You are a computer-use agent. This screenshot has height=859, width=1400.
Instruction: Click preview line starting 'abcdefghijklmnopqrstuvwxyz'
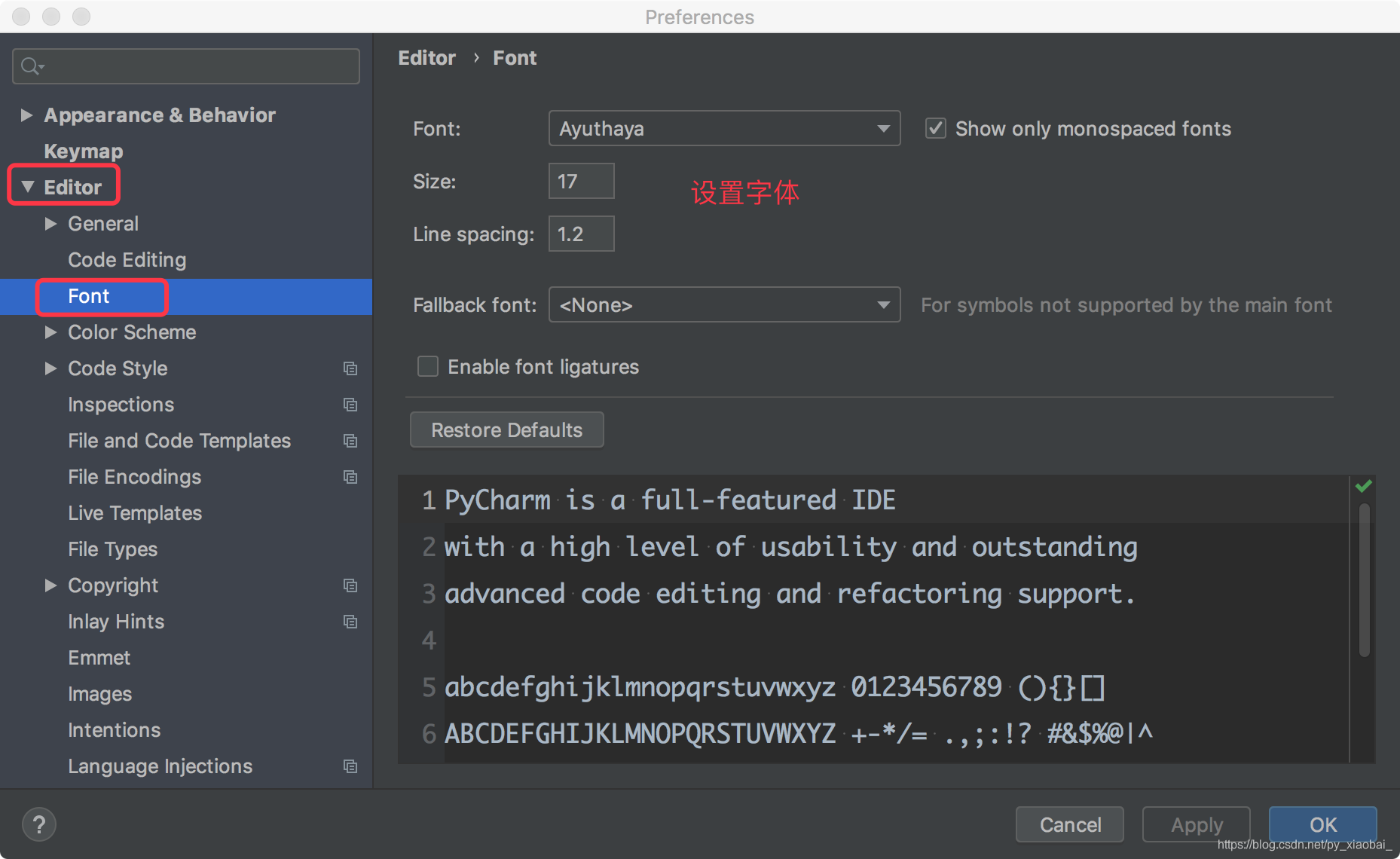point(775,687)
